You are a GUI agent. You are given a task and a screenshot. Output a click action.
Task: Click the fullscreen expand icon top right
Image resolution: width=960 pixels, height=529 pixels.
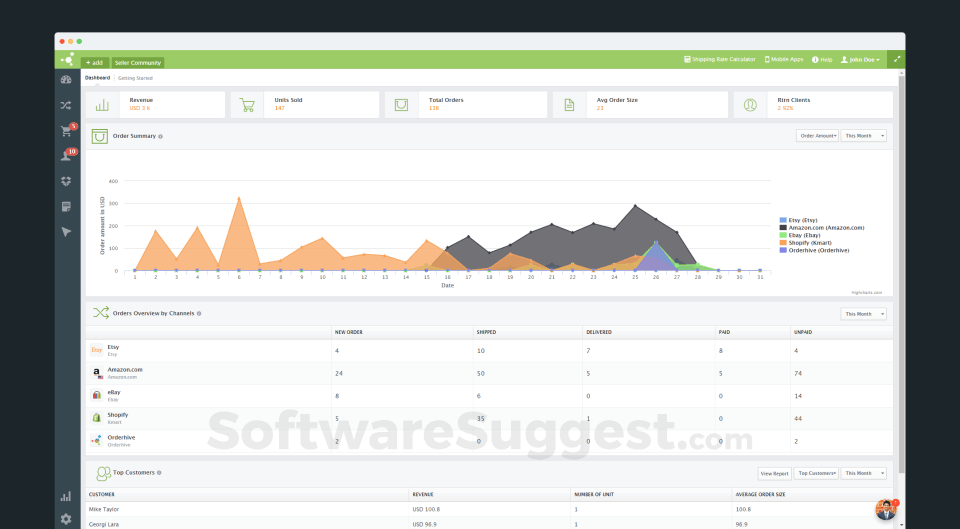click(x=896, y=59)
